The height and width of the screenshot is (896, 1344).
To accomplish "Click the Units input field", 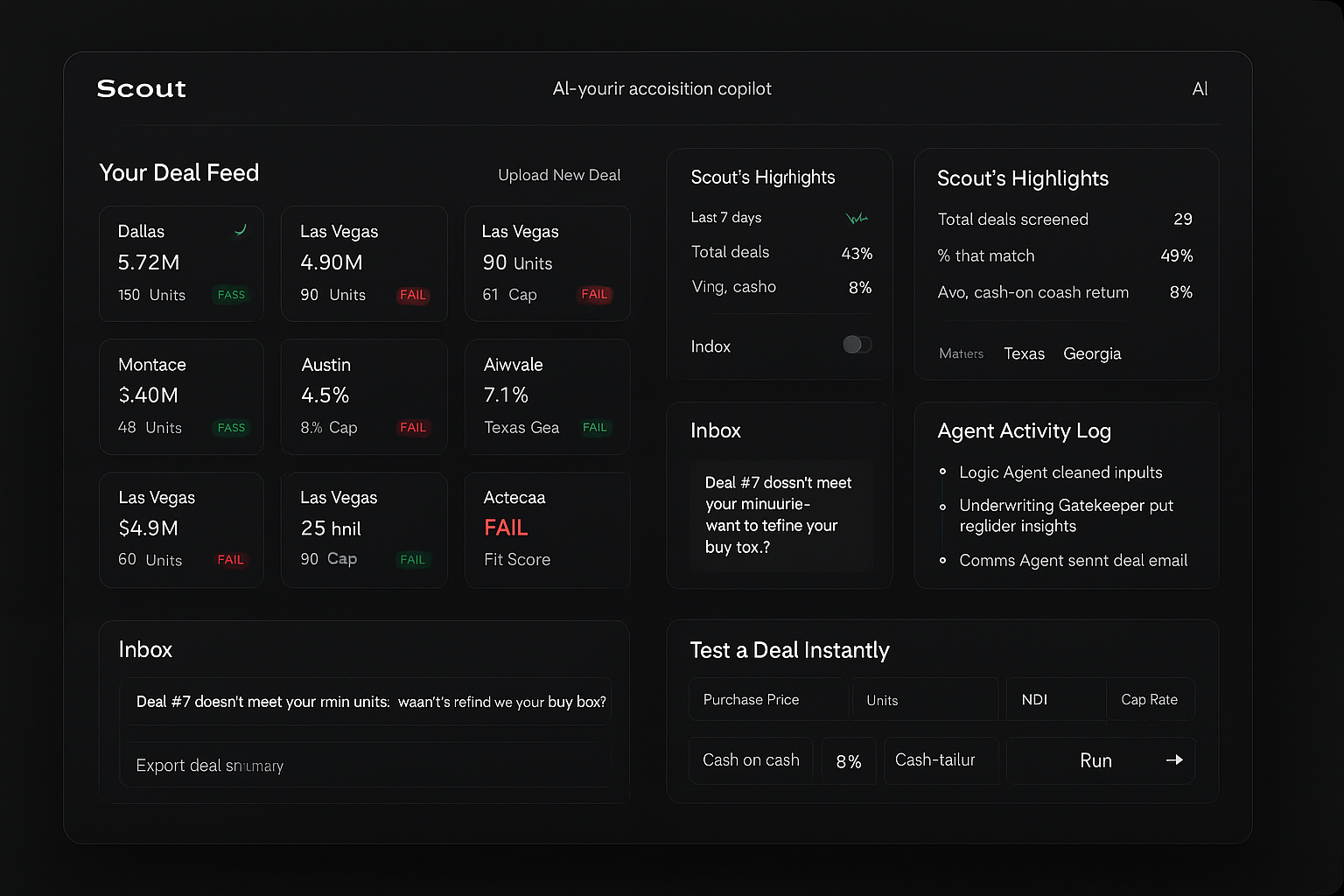I will coord(924,700).
